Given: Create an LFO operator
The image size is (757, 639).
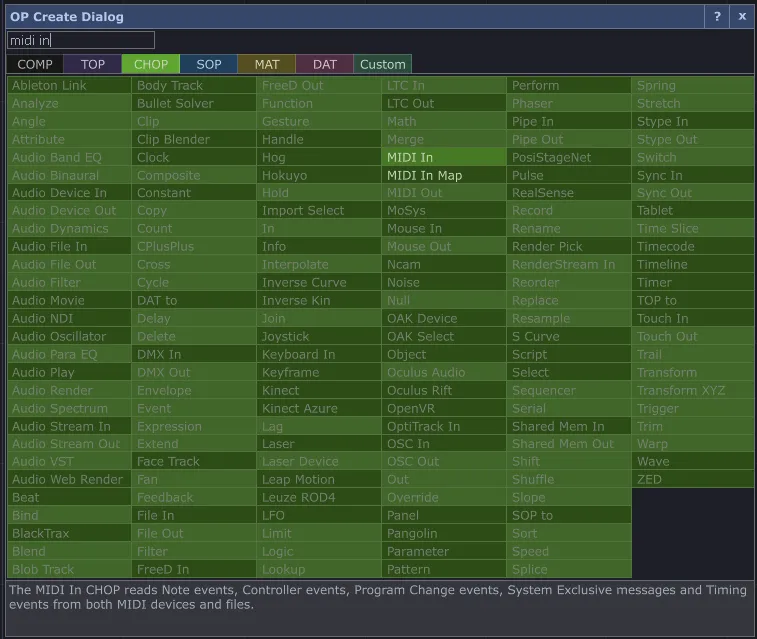Looking at the screenshot, I should click(319, 515).
